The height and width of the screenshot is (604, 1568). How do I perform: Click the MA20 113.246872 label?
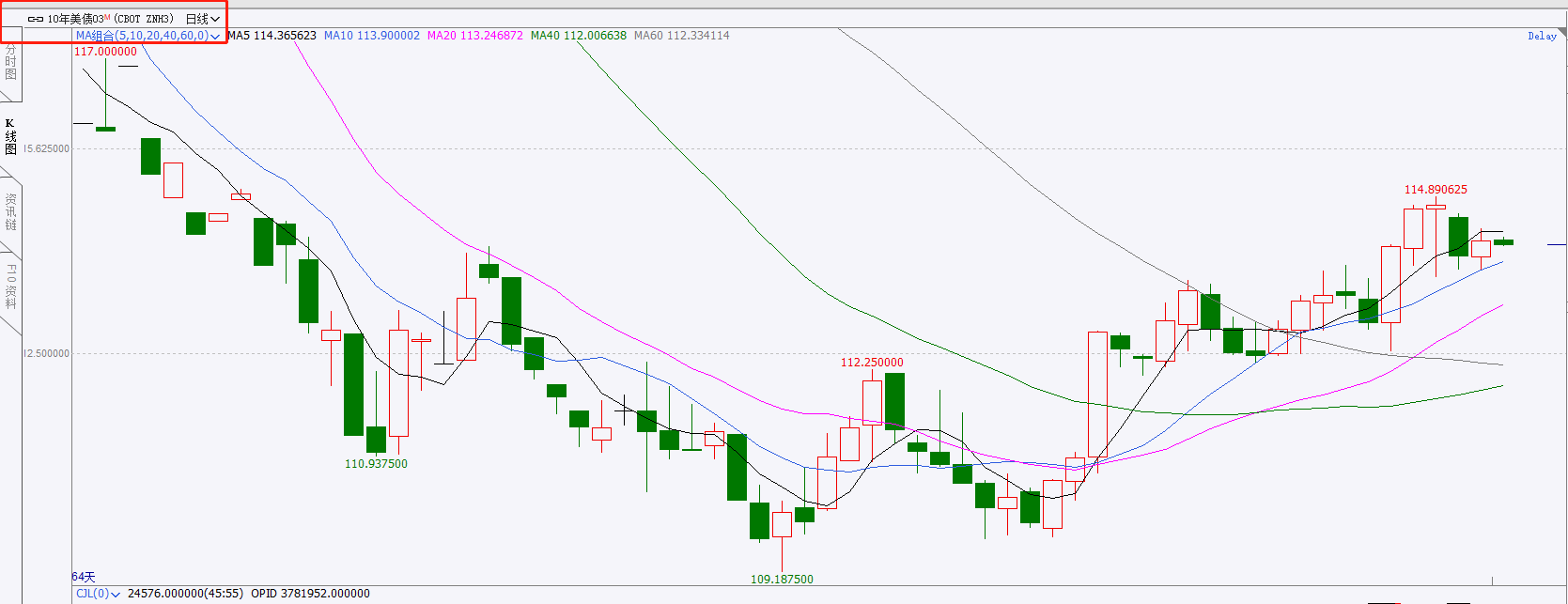pos(475,36)
